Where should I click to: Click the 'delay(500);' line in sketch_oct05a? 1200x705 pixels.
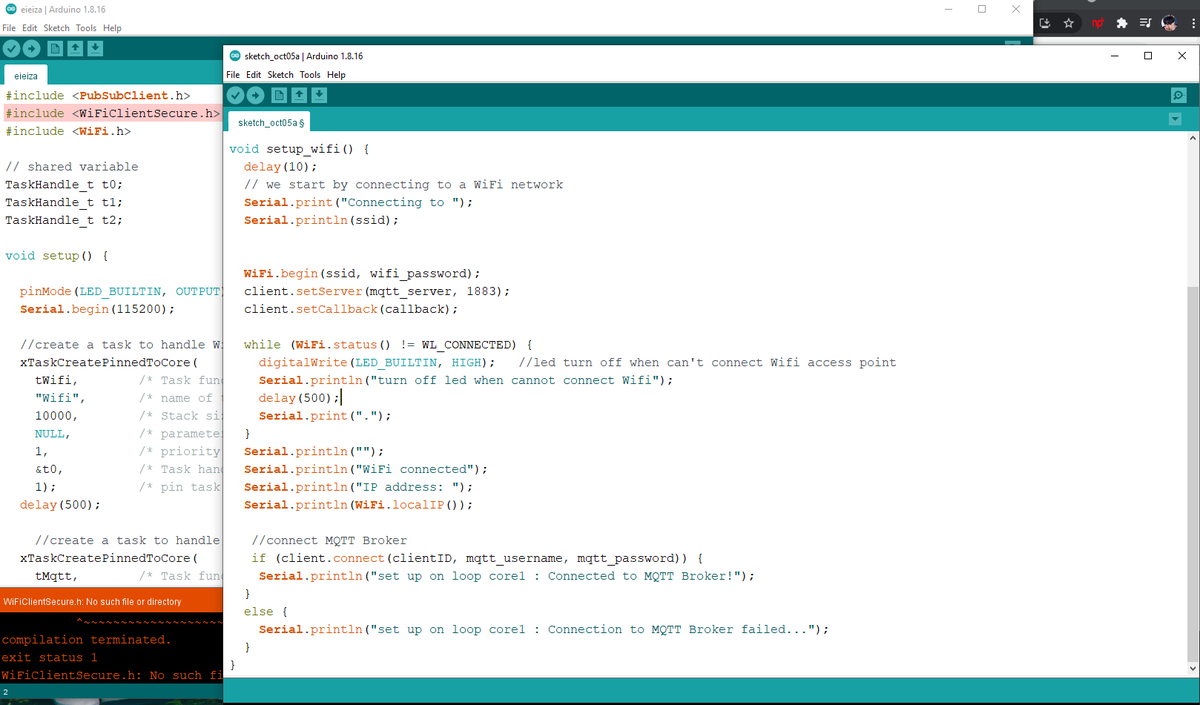(x=299, y=398)
